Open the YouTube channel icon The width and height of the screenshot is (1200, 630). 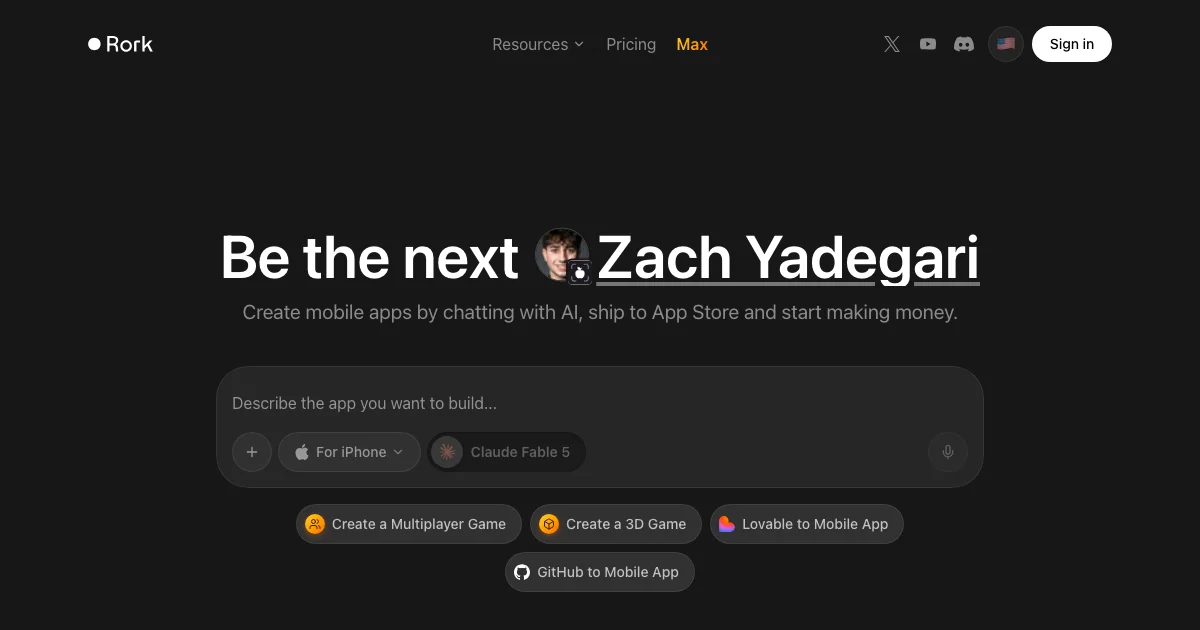pyautogui.click(x=928, y=44)
